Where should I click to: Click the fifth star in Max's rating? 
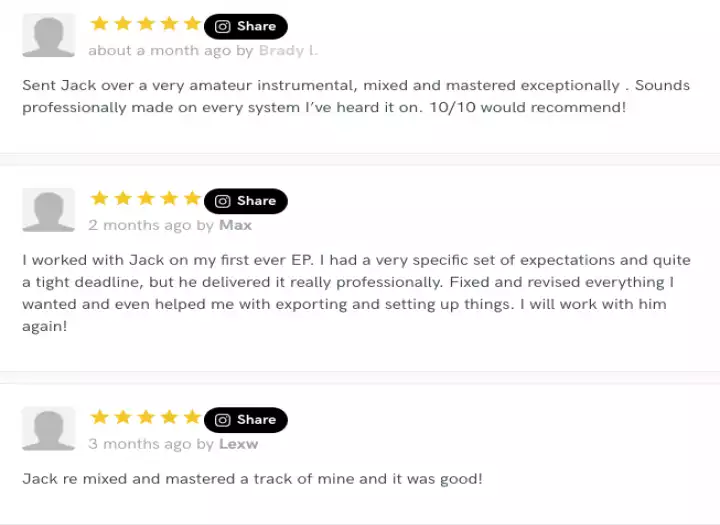tap(192, 198)
